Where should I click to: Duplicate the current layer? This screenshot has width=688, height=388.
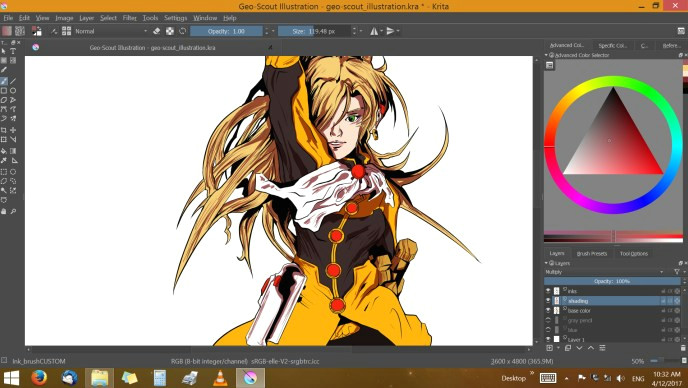[568, 348]
